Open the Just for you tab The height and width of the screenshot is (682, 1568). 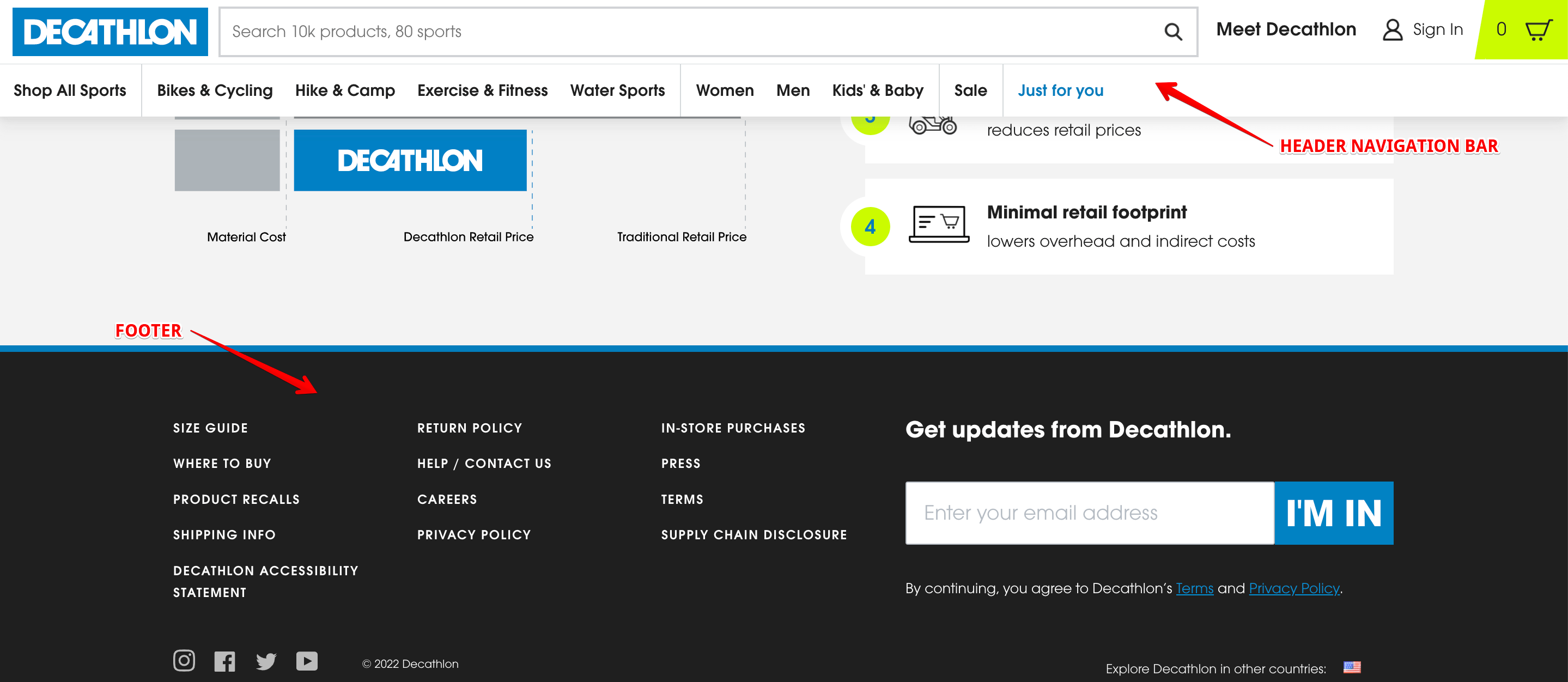pyautogui.click(x=1060, y=90)
